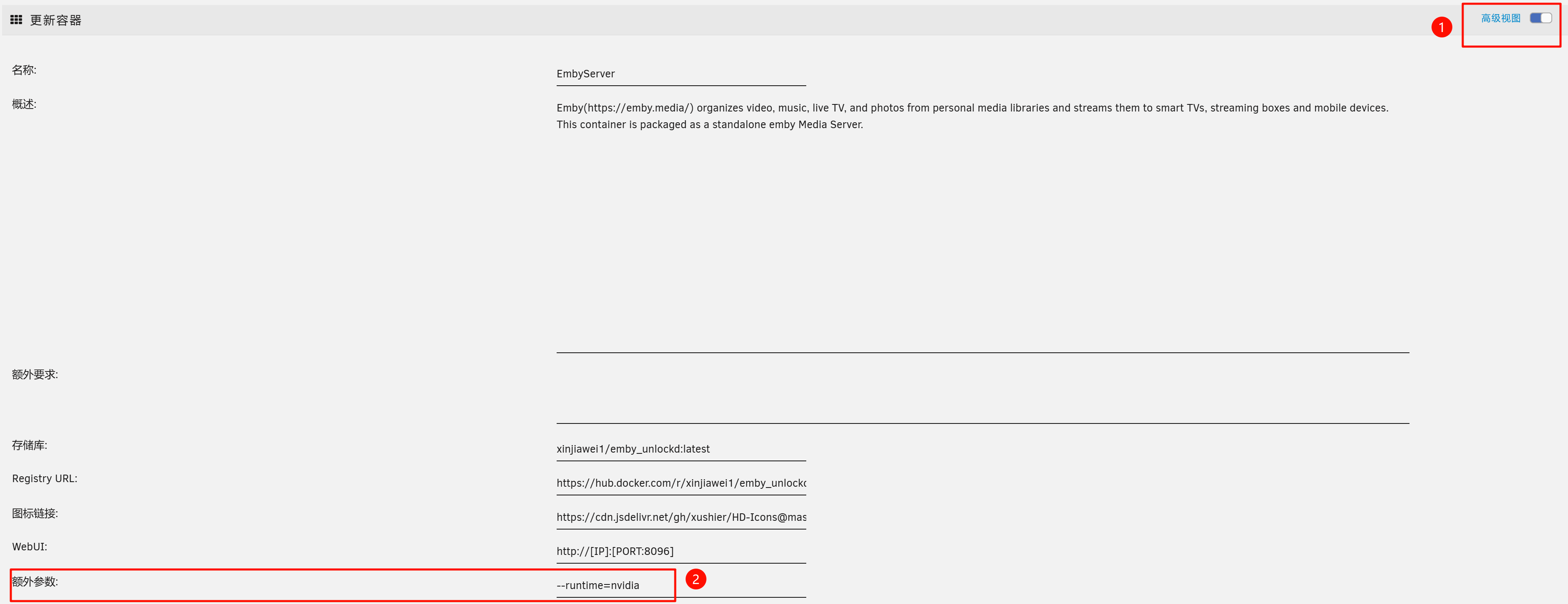Click the WebUI: label
1568x604 pixels.
coord(29,547)
